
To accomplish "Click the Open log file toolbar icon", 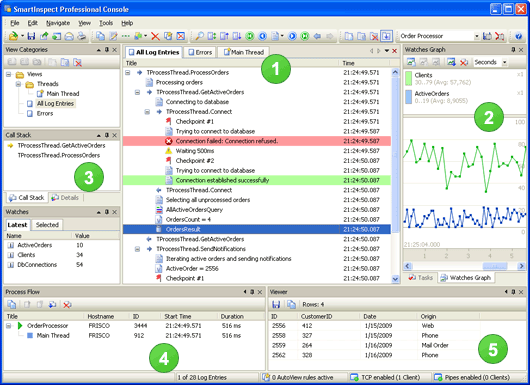I will [13, 36].
